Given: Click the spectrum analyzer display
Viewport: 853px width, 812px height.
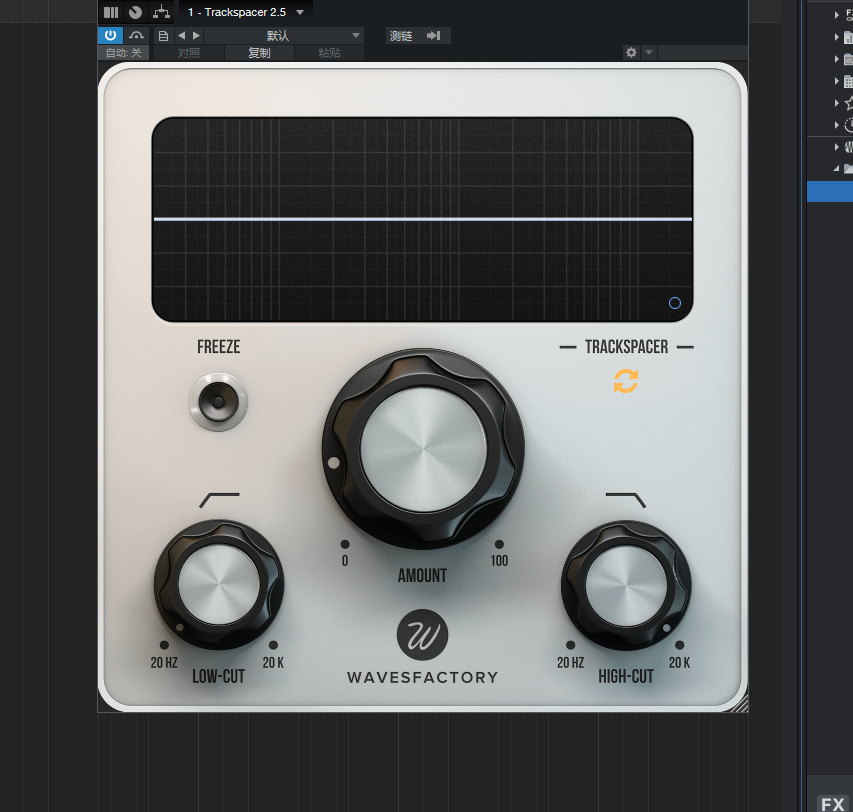Looking at the screenshot, I should point(422,219).
